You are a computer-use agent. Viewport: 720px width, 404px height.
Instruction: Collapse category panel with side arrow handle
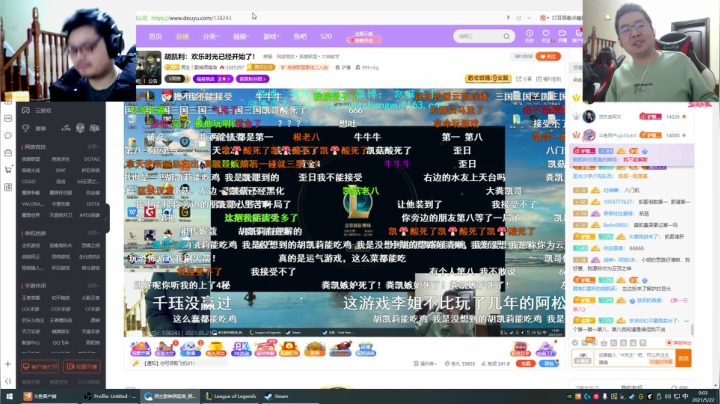[106, 219]
